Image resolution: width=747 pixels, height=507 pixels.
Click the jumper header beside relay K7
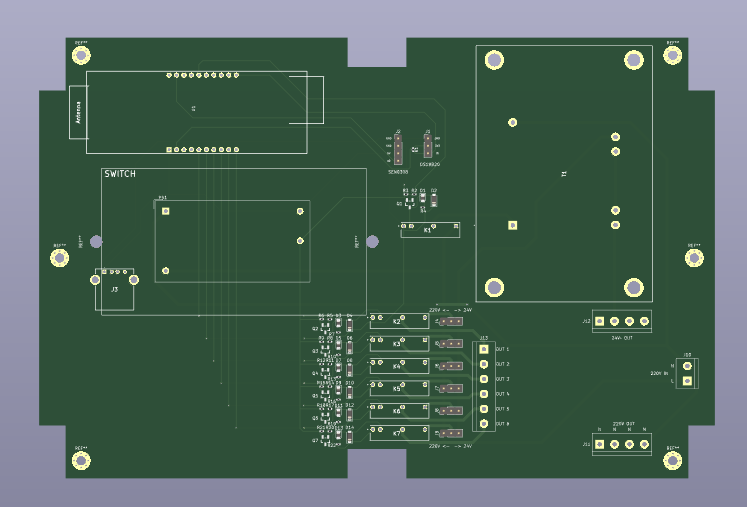click(x=451, y=434)
